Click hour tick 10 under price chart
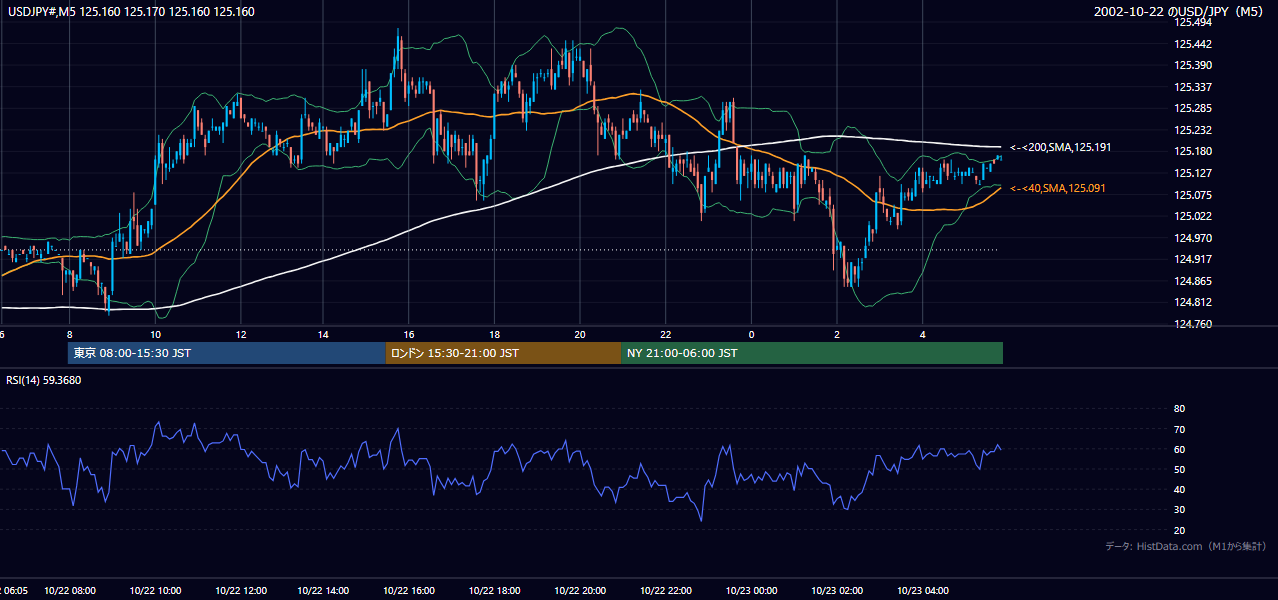The width and height of the screenshot is (1278, 600). tap(155, 334)
